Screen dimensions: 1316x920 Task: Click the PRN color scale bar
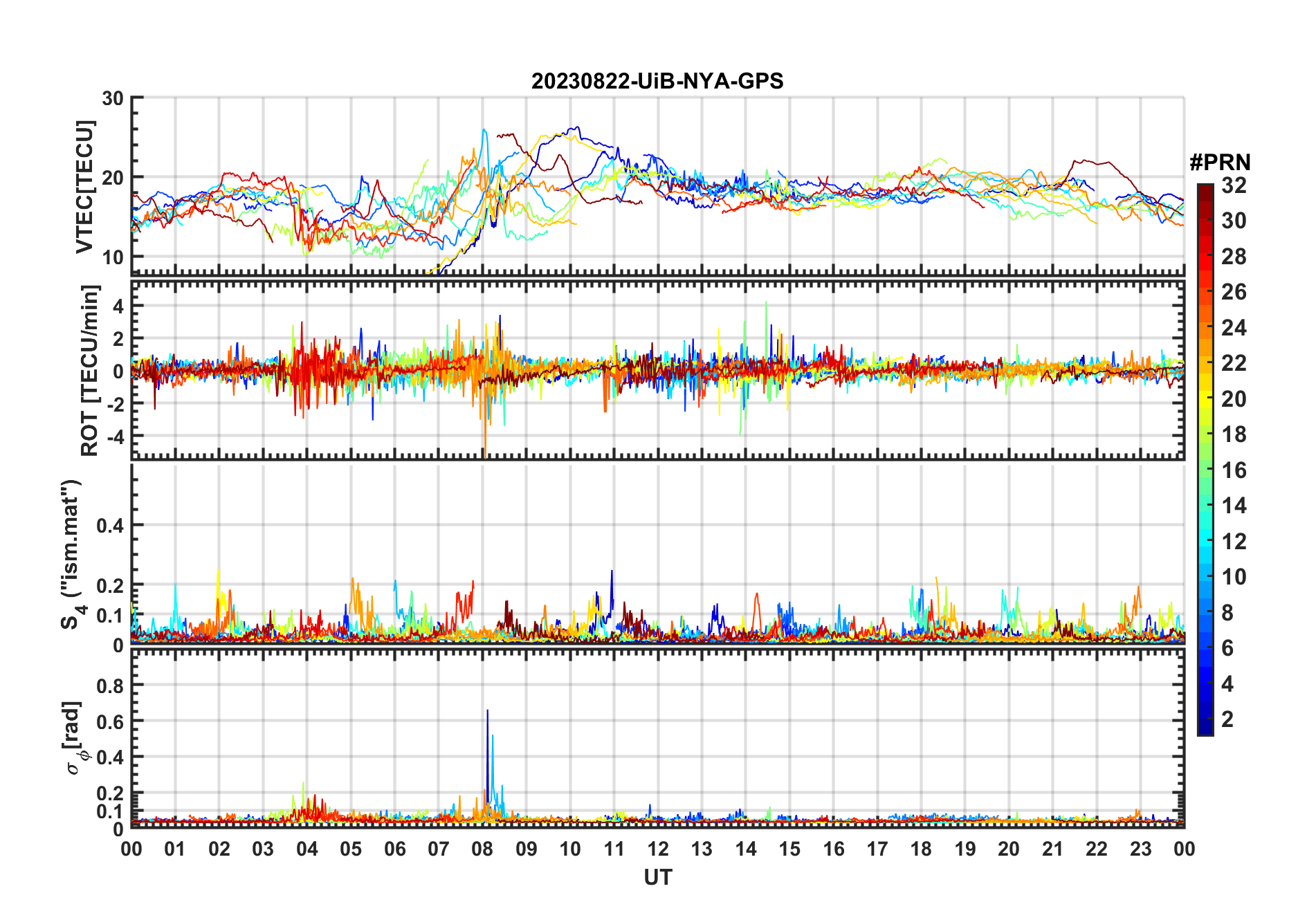[1205, 459]
